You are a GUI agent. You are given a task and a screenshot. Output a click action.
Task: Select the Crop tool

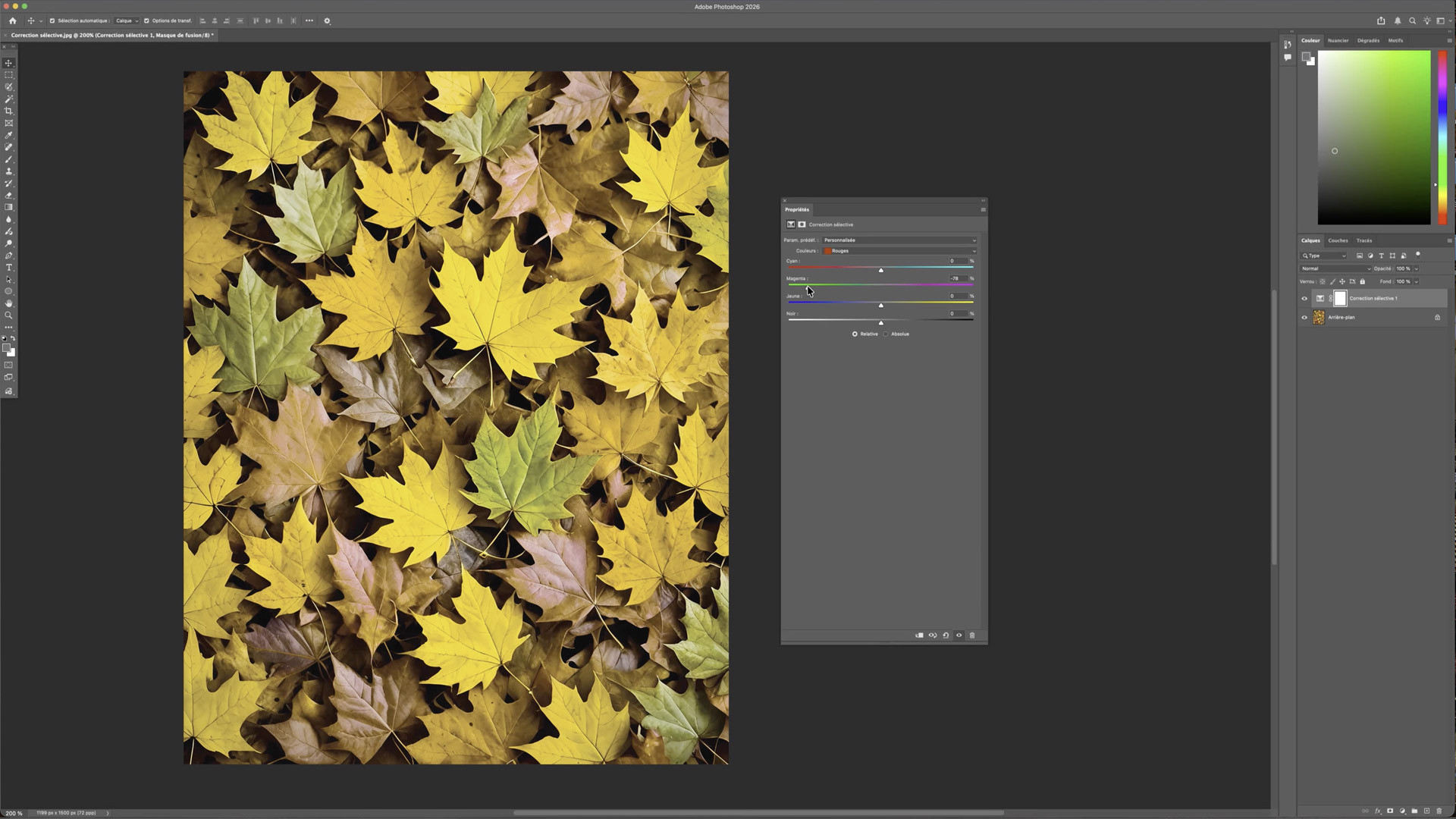coord(9,111)
